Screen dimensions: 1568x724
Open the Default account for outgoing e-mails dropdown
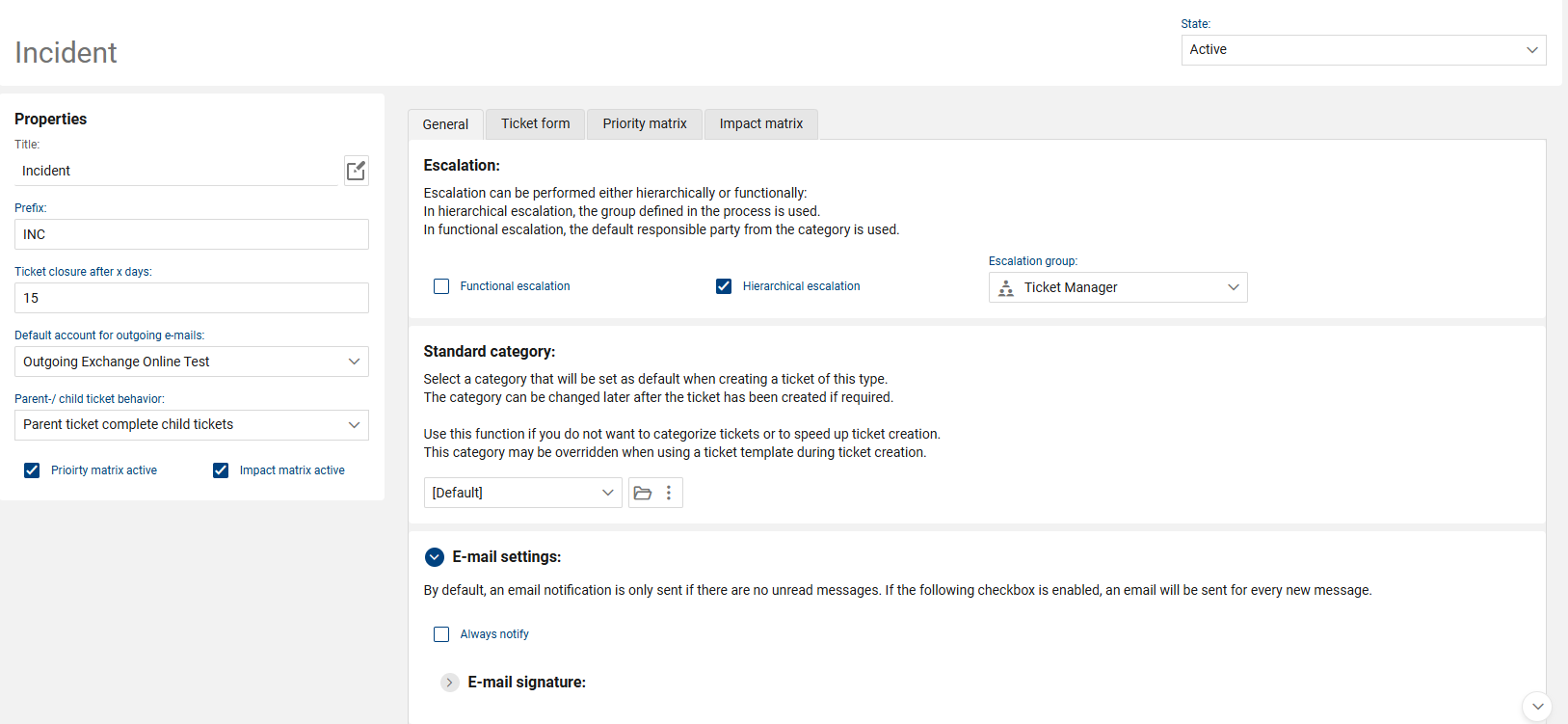[x=192, y=362]
